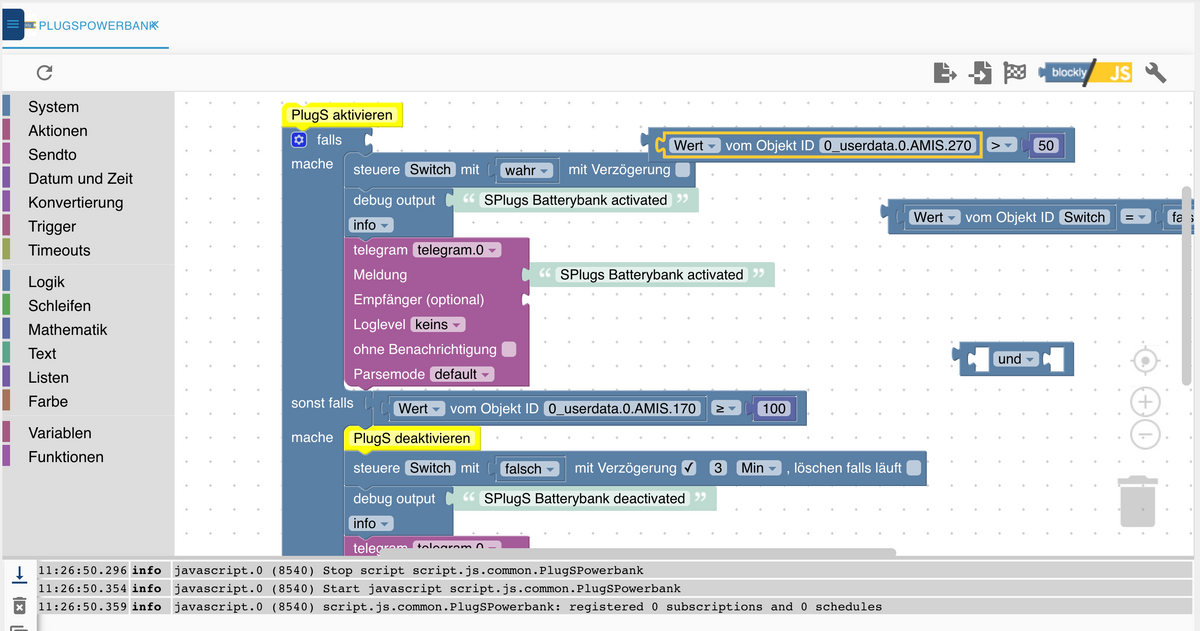Open info dropdown under deactivated debug output
This screenshot has height=631, width=1200.
point(371,523)
